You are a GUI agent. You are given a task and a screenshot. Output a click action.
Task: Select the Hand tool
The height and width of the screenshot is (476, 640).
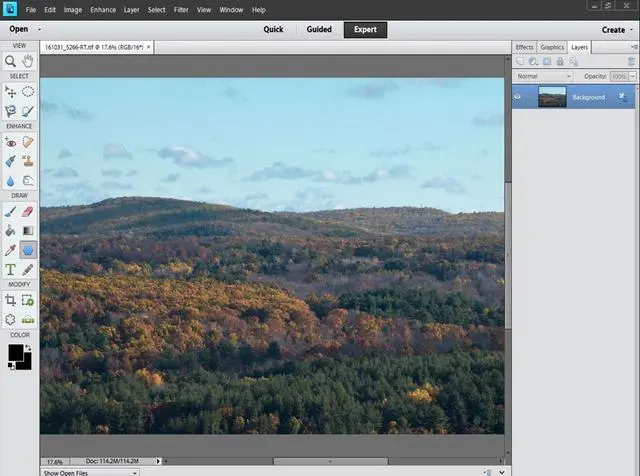pos(28,61)
